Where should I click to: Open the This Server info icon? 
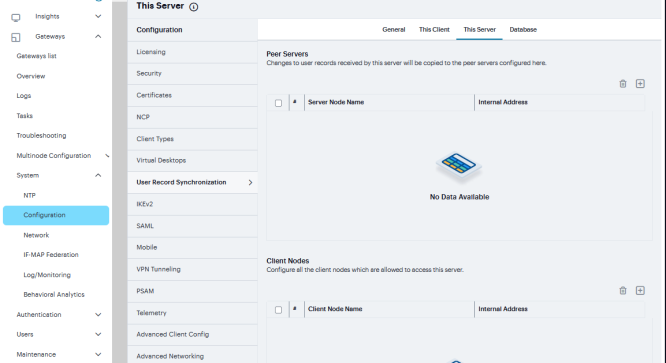coord(193,7)
